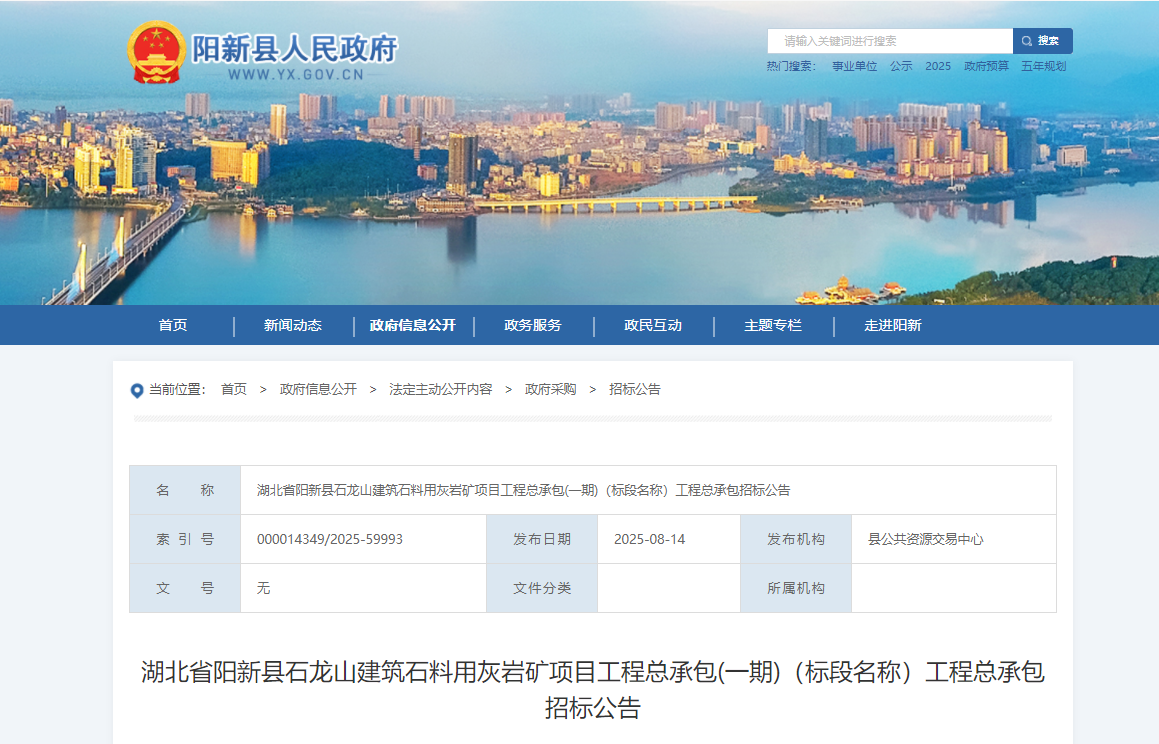Open 主题专栏 in the navigation bar
Viewport: 1159px width, 744px height.
coord(773,325)
